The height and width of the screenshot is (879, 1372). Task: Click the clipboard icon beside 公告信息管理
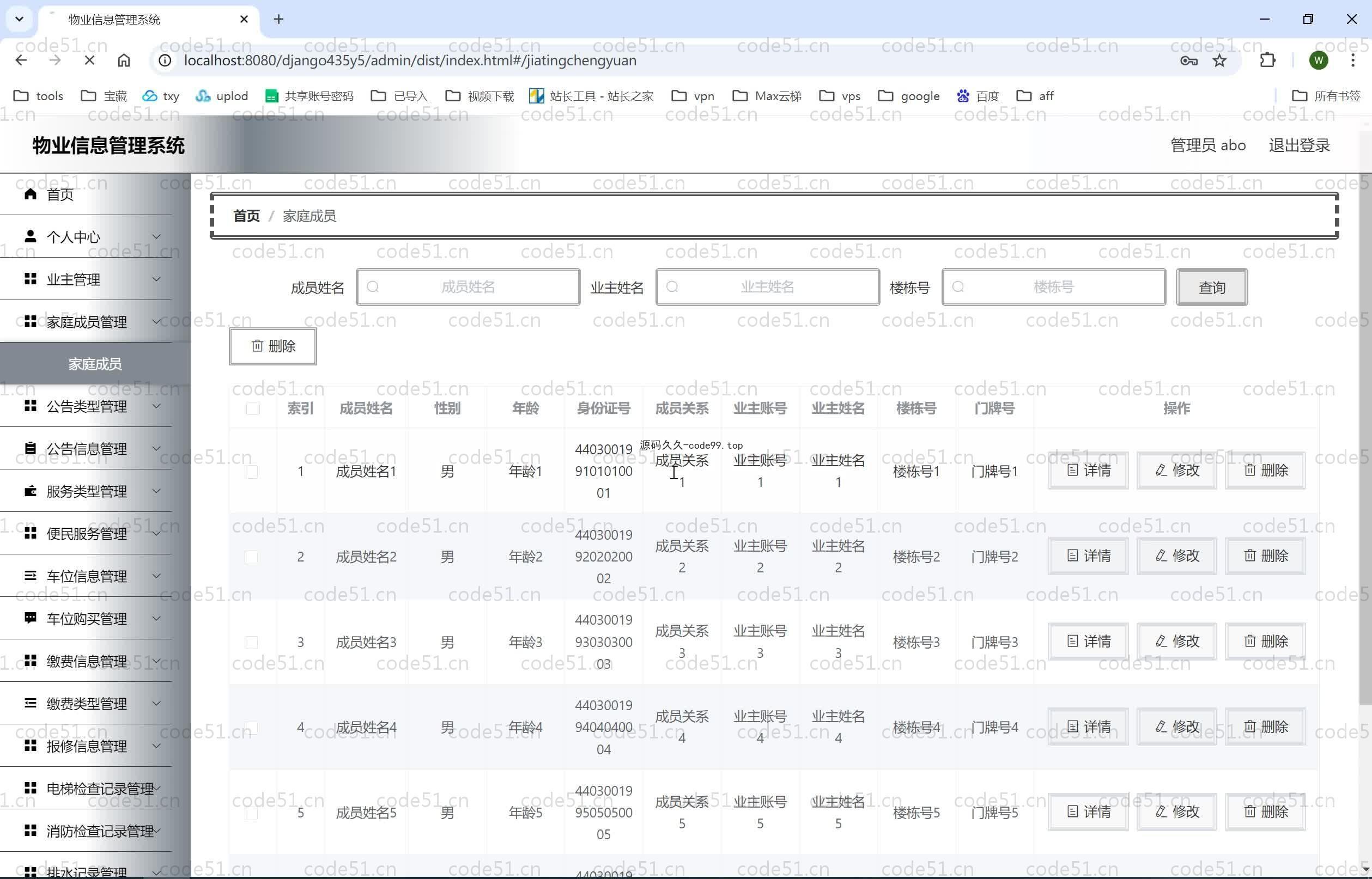coord(31,448)
